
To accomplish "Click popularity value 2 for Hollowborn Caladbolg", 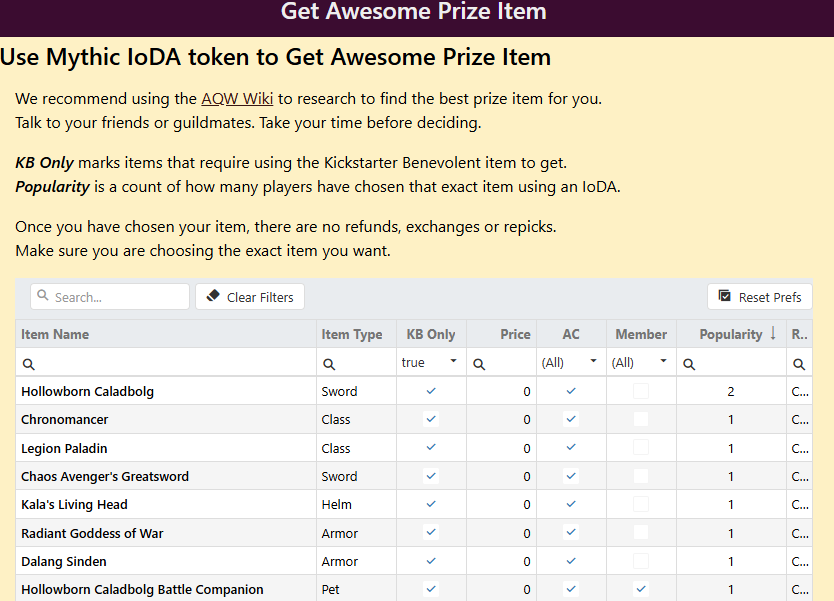I will point(731,391).
